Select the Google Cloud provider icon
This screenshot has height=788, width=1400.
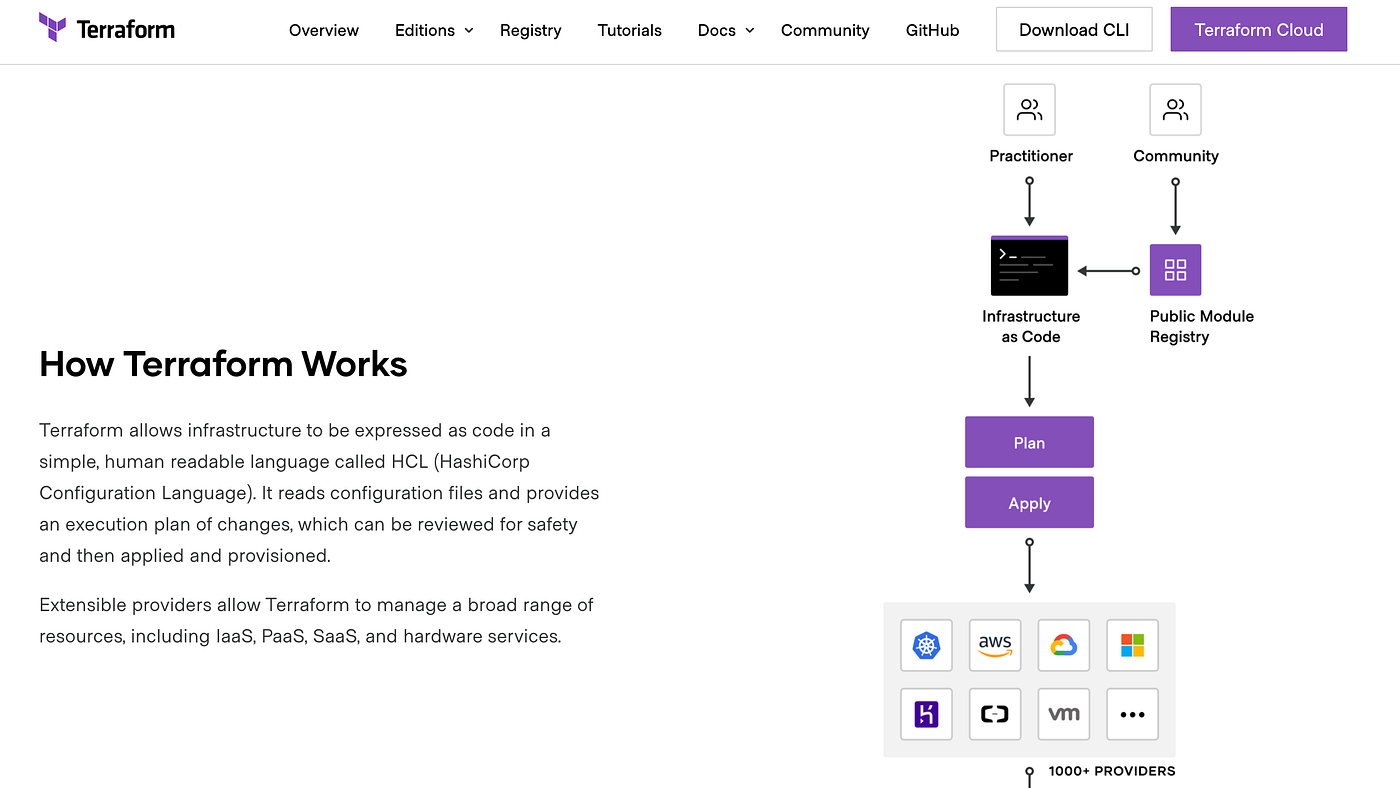click(x=1063, y=645)
